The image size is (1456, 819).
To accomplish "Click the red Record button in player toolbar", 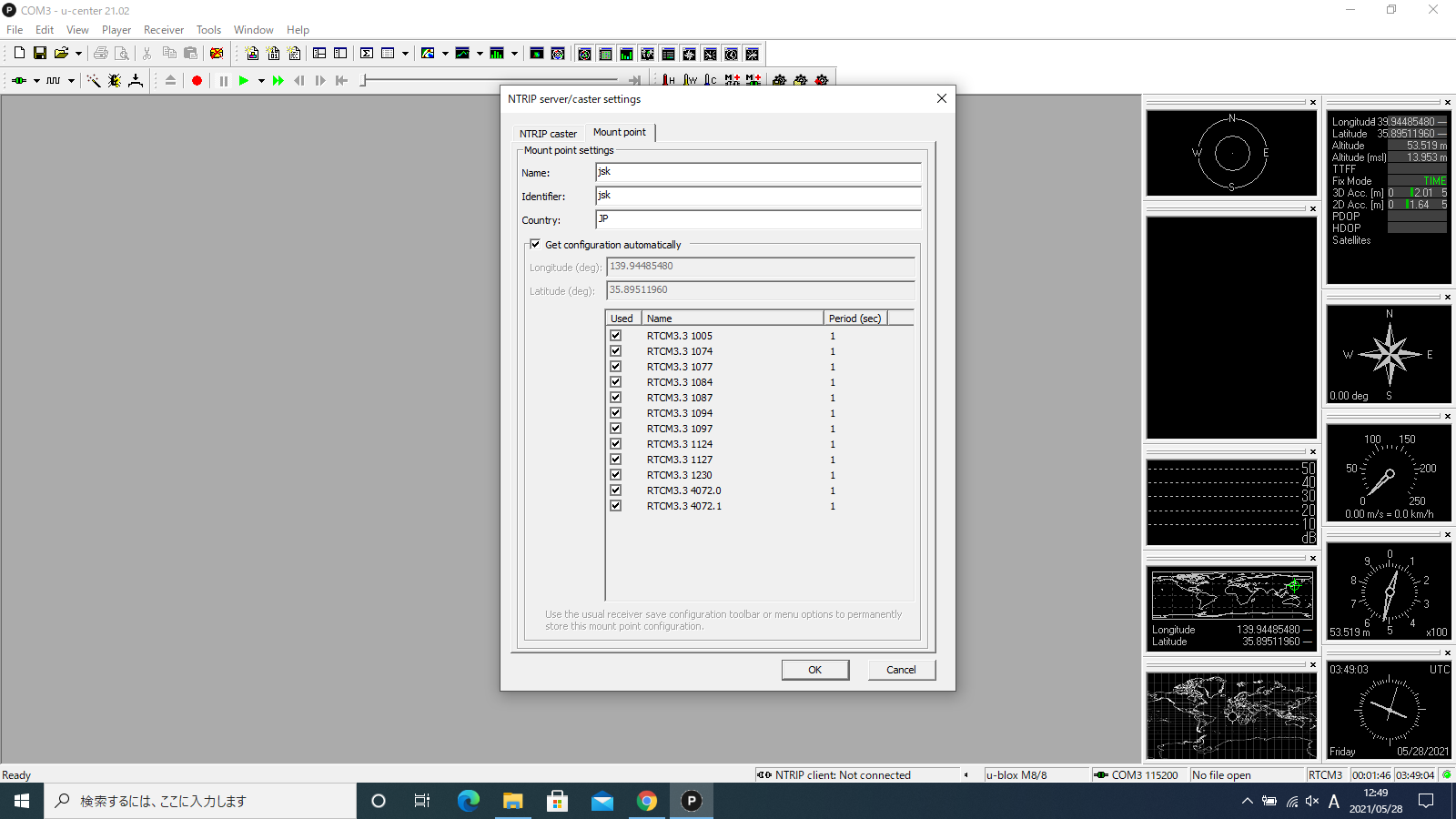I will (197, 81).
